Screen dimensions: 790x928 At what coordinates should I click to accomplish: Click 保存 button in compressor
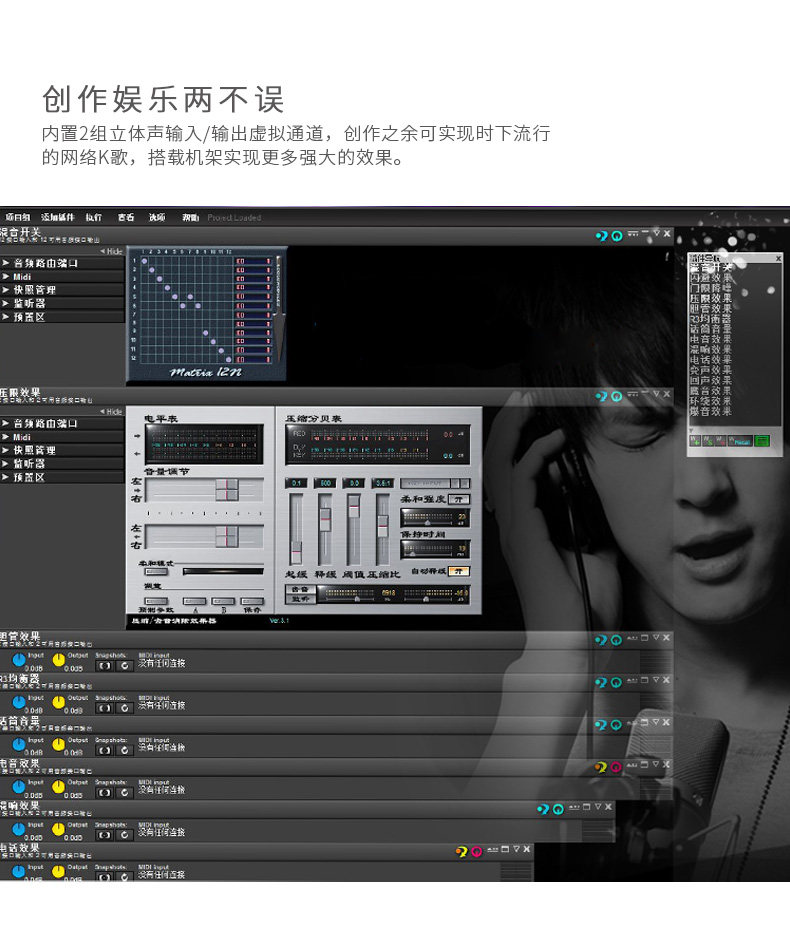pyautogui.click(x=253, y=601)
